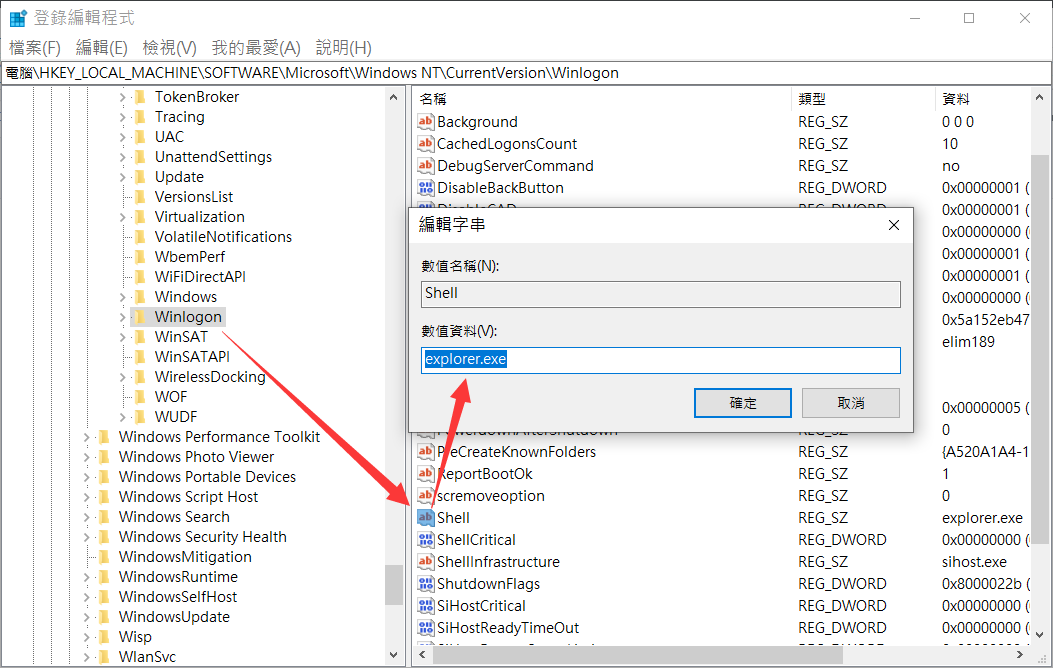This screenshot has width=1053, height=668.
Task: Expand the Windows Photo Viewer key
Action: tap(87, 457)
